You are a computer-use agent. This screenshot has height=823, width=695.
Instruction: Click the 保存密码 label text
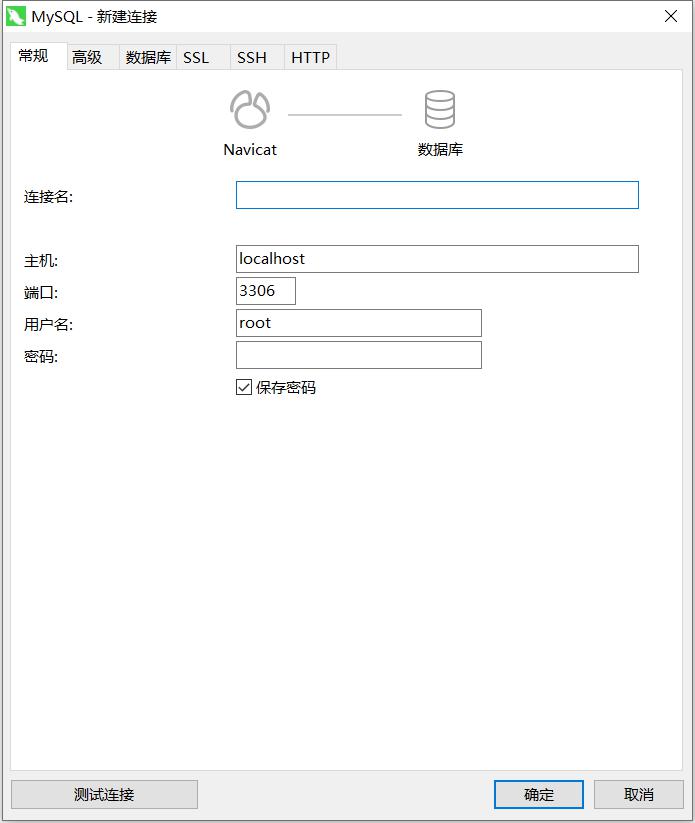coord(286,387)
